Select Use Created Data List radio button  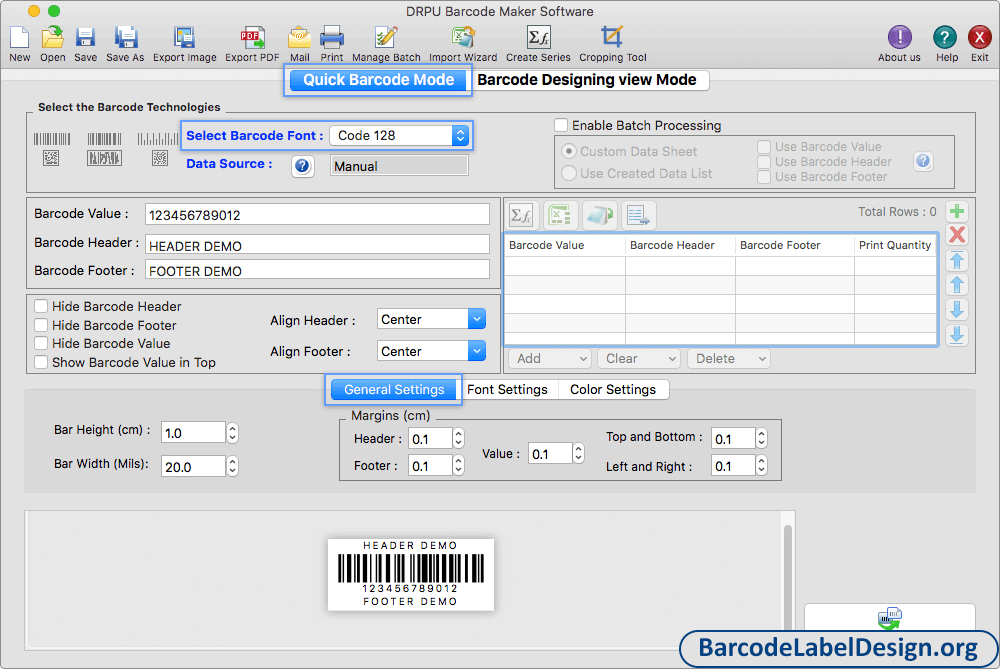568,173
